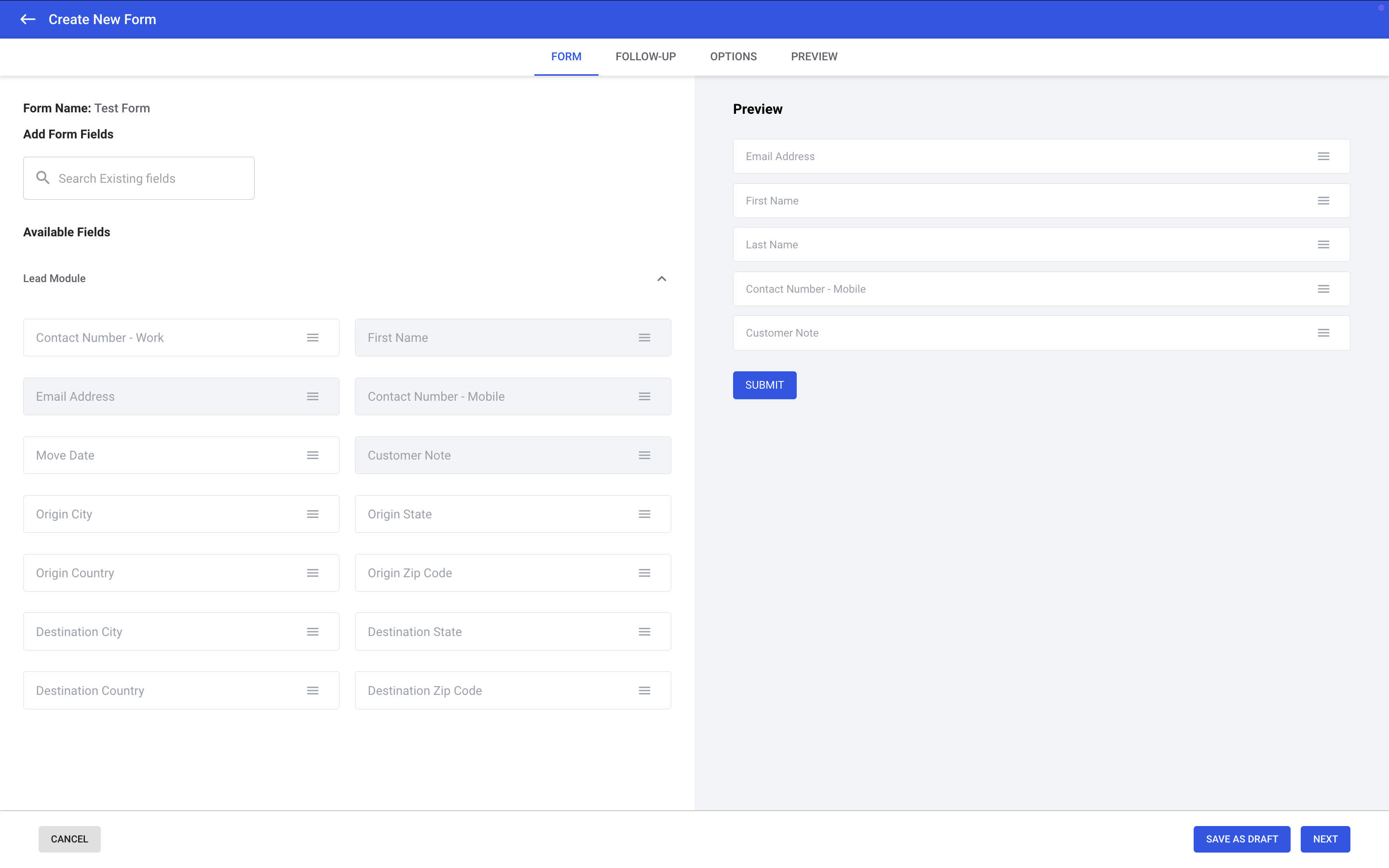Click drag handle on Move Date field
Image resolution: width=1389 pixels, height=868 pixels.
312,455
